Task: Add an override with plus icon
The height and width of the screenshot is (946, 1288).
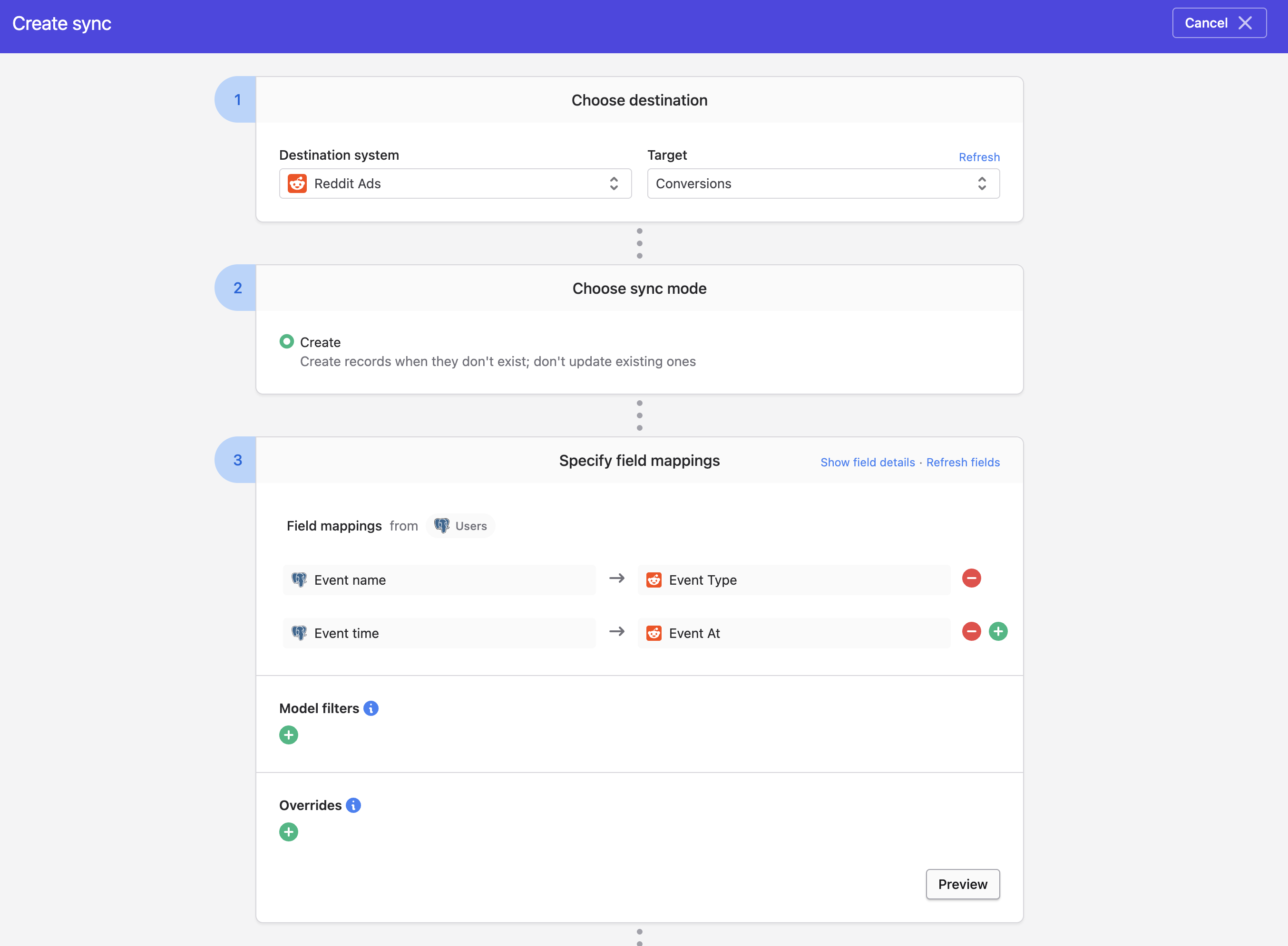Action: tap(288, 832)
